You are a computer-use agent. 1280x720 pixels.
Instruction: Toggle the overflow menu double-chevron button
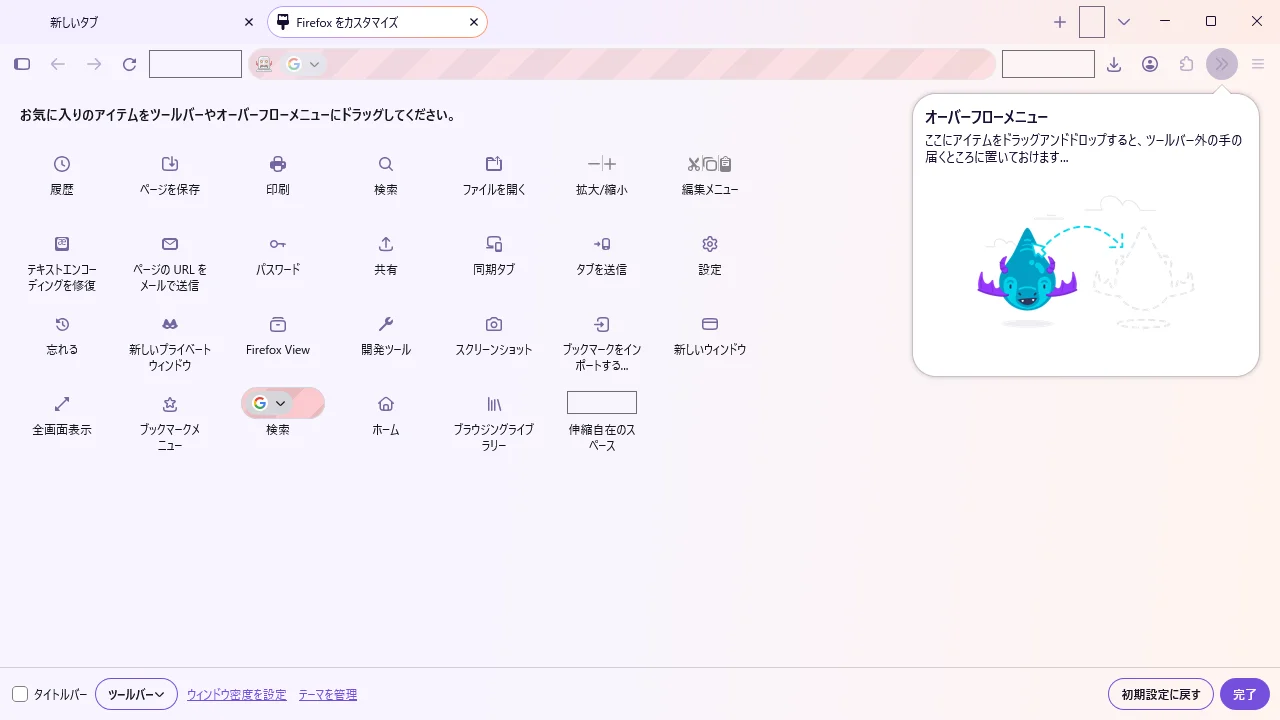point(1222,64)
